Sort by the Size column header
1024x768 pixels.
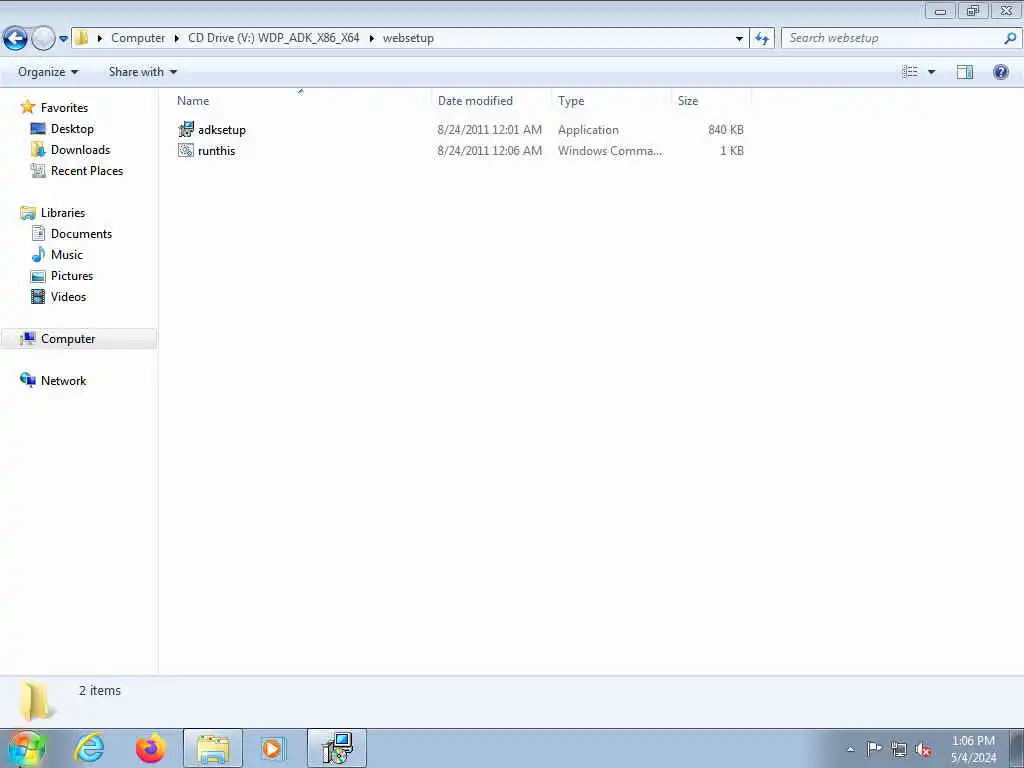[x=711, y=101]
